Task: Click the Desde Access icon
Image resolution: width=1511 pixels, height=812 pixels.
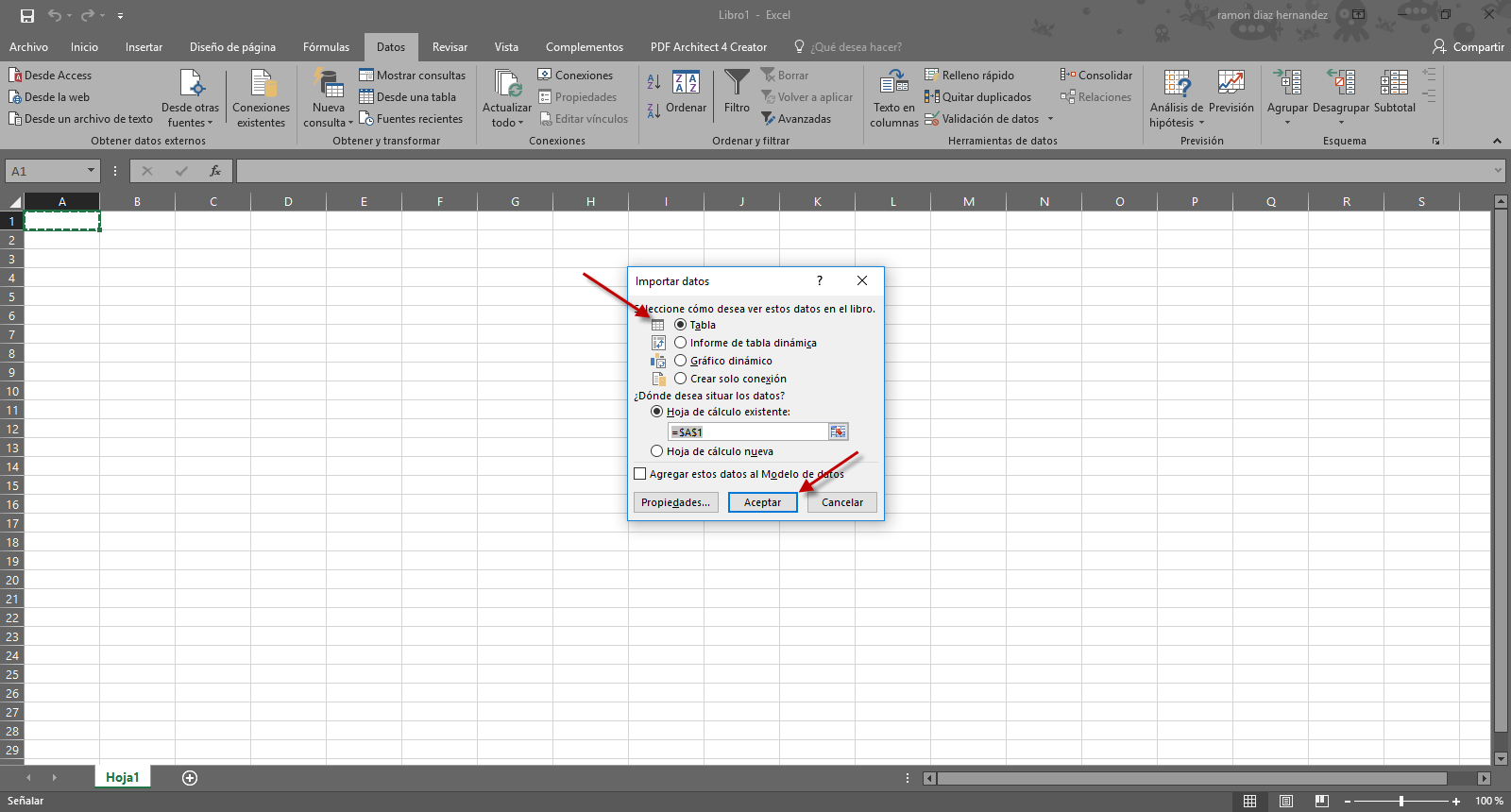Action: tap(15, 76)
